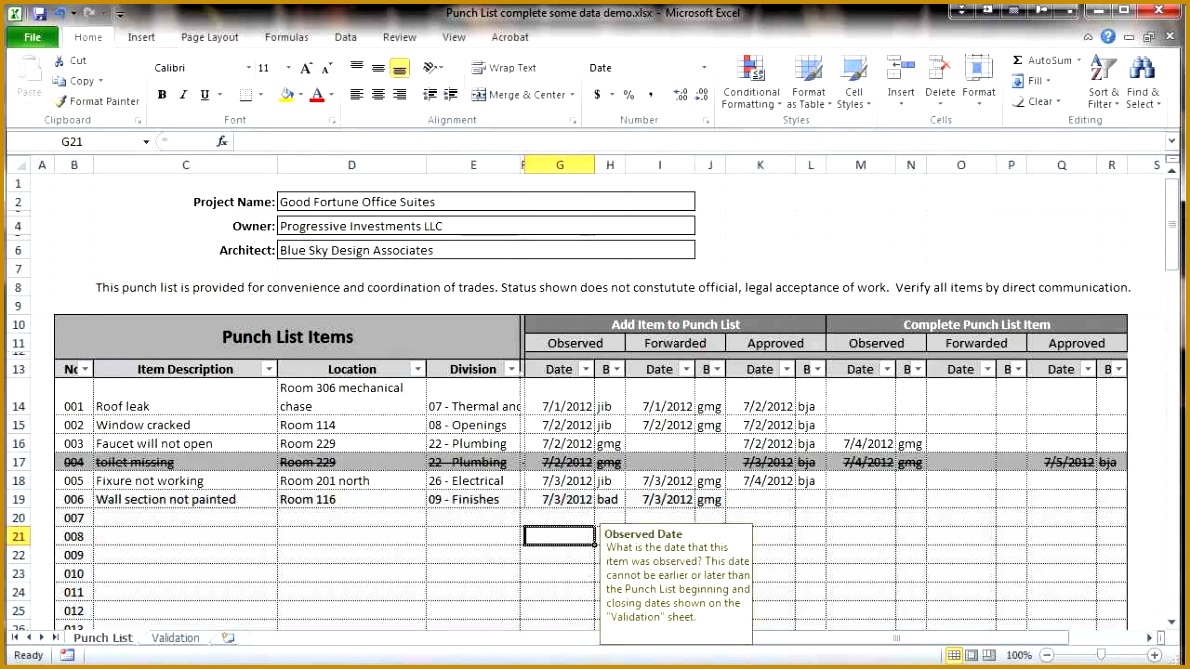Expand the Font Size dropdown
1190x669 pixels.
287,68
